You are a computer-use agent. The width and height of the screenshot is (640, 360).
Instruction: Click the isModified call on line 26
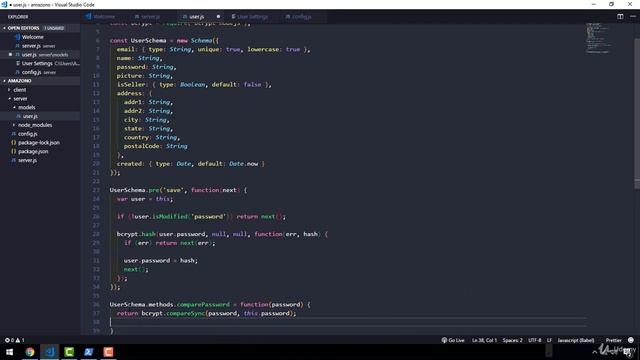click(x=170, y=216)
